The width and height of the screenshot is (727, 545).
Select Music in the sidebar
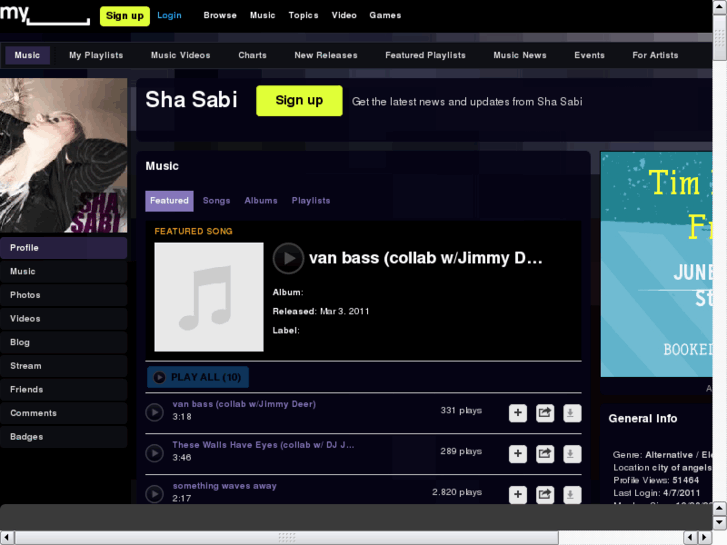[x=64, y=271]
